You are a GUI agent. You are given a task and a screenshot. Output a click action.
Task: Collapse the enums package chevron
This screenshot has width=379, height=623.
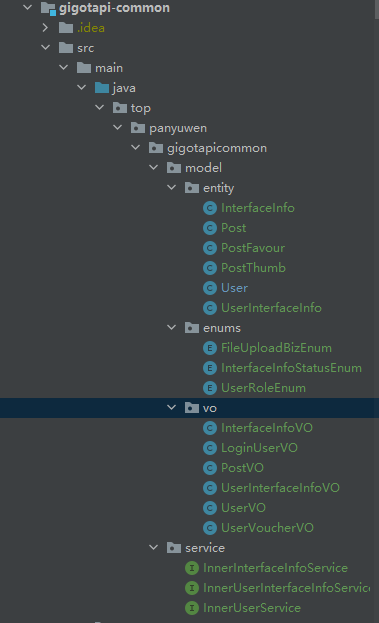pos(172,328)
